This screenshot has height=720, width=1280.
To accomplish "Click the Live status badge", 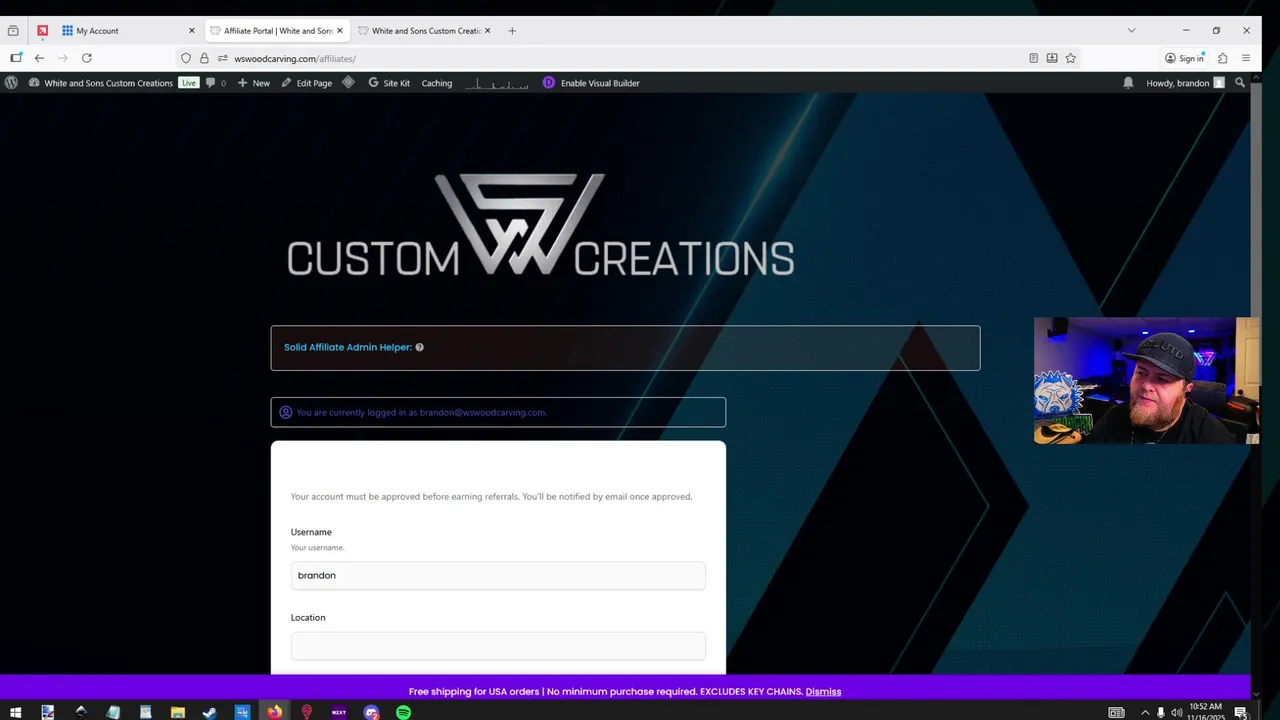I will pos(188,83).
